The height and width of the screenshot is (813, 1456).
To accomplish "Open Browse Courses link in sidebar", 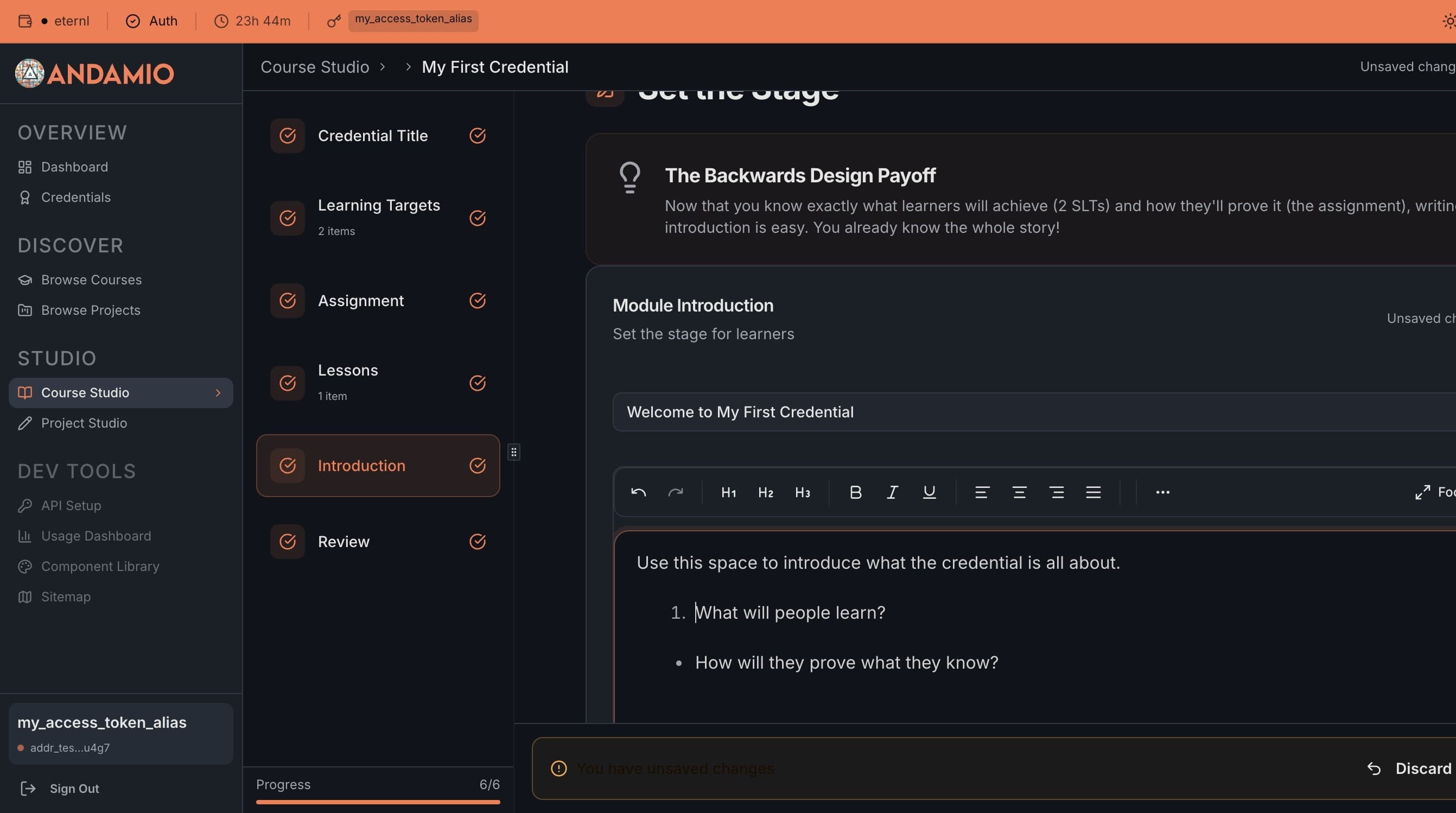I will coord(91,280).
